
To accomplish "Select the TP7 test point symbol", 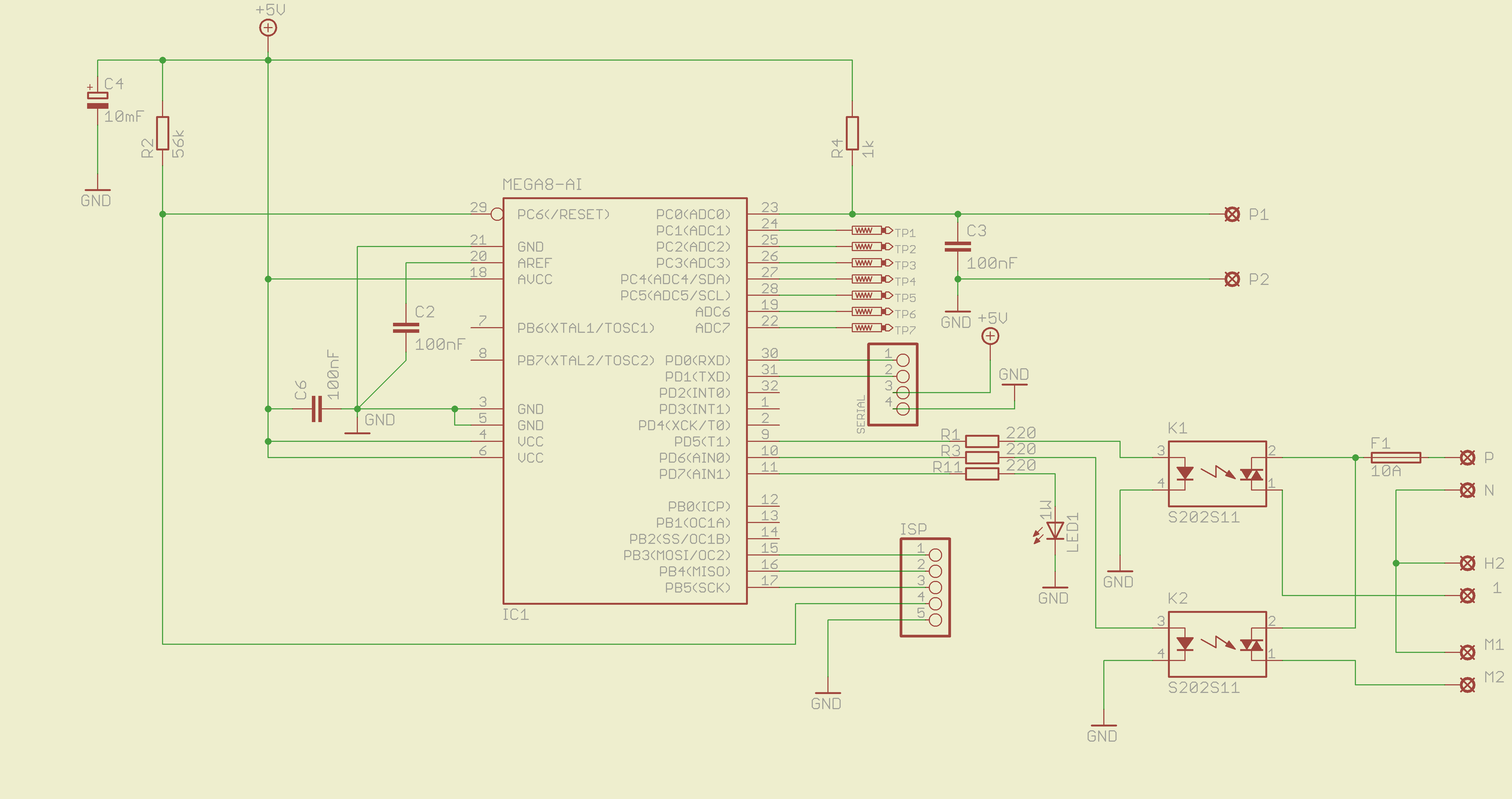I will (x=872, y=328).
